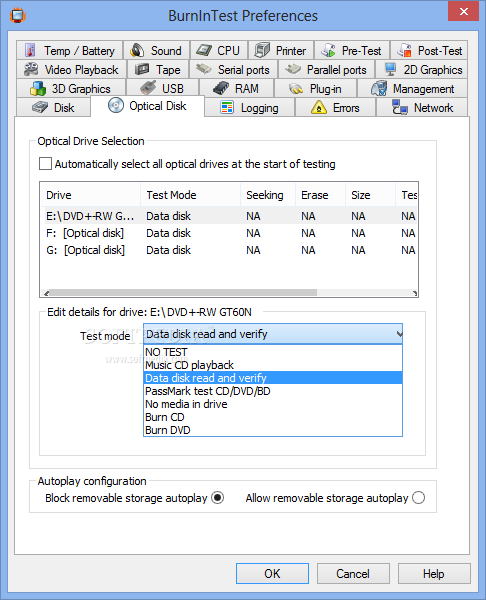This screenshot has height=600, width=486.
Task: Click the scroll left arrow in drive list
Action: (46, 293)
